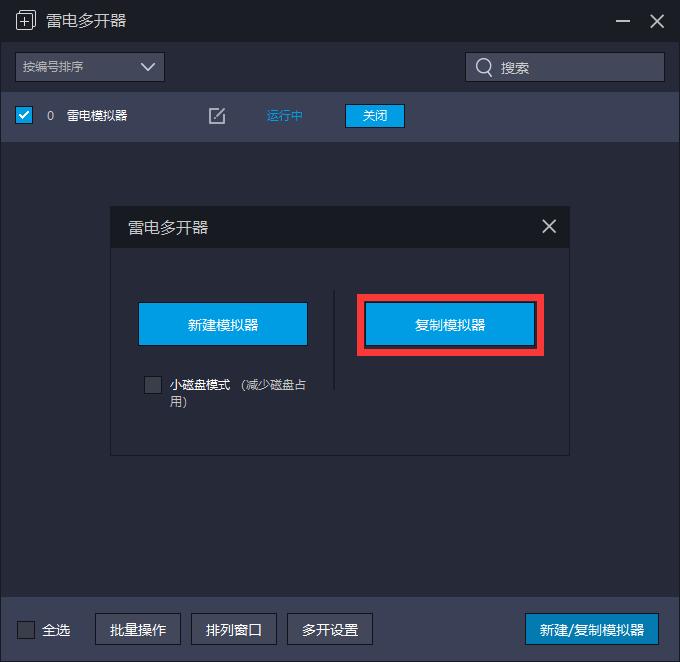Viewport: 680px width, 662px height.
Task: Click the 雷电多开器 logo icon in the title bar
Action: 26,21
